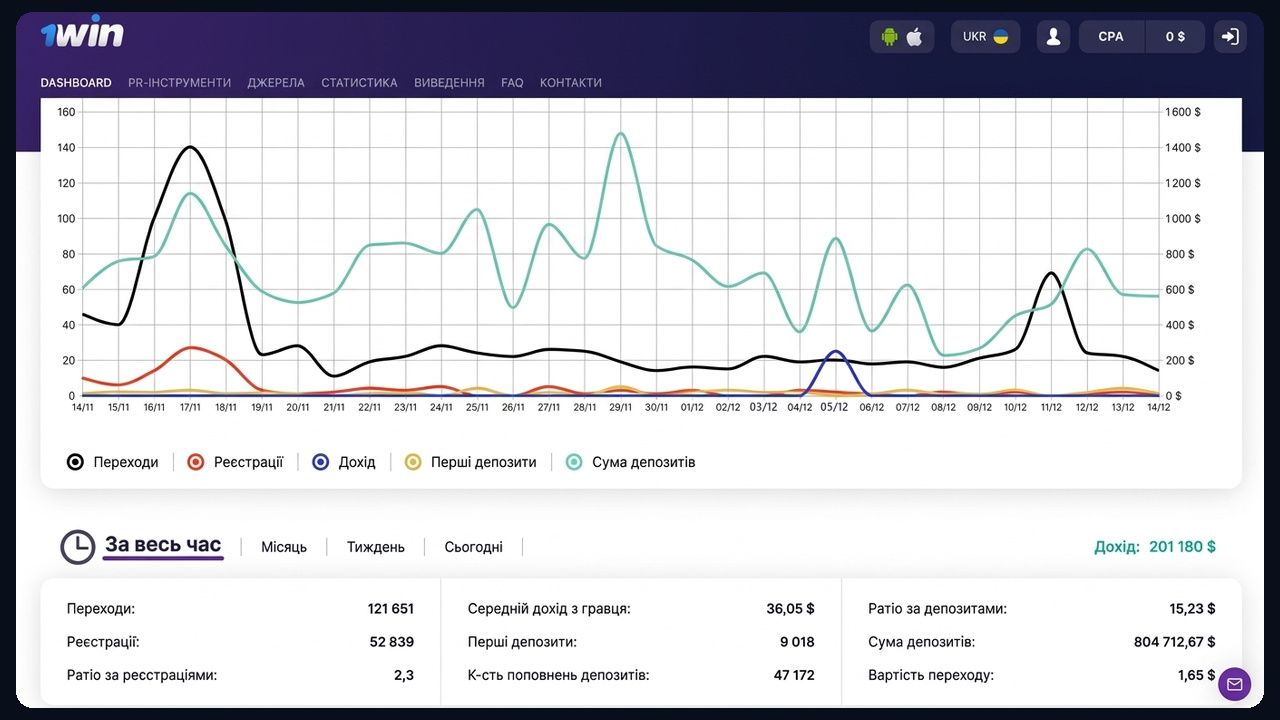Click the Ратіо за депозитами value 15,23 $

click(1191, 608)
